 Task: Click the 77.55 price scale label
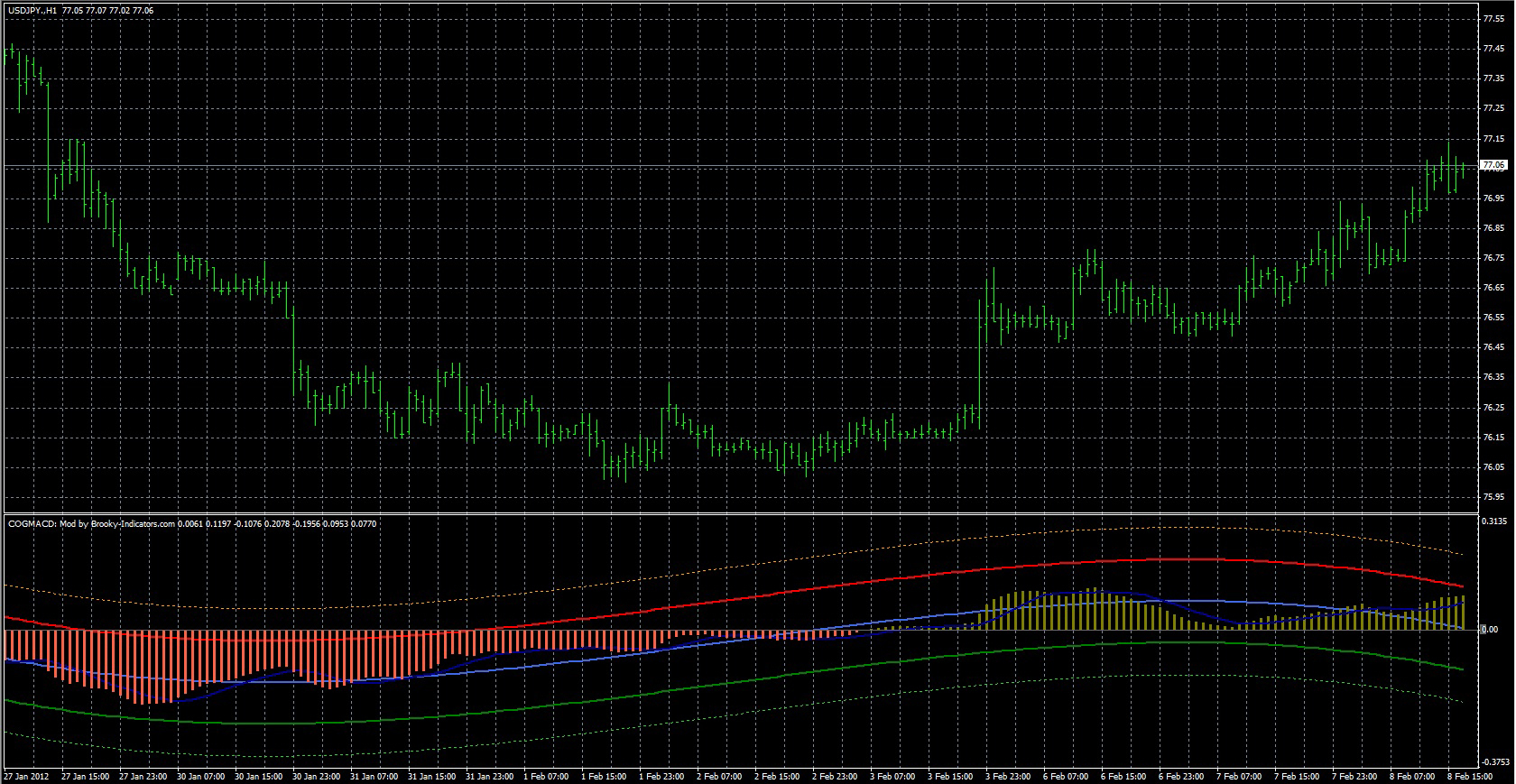[x=1493, y=19]
